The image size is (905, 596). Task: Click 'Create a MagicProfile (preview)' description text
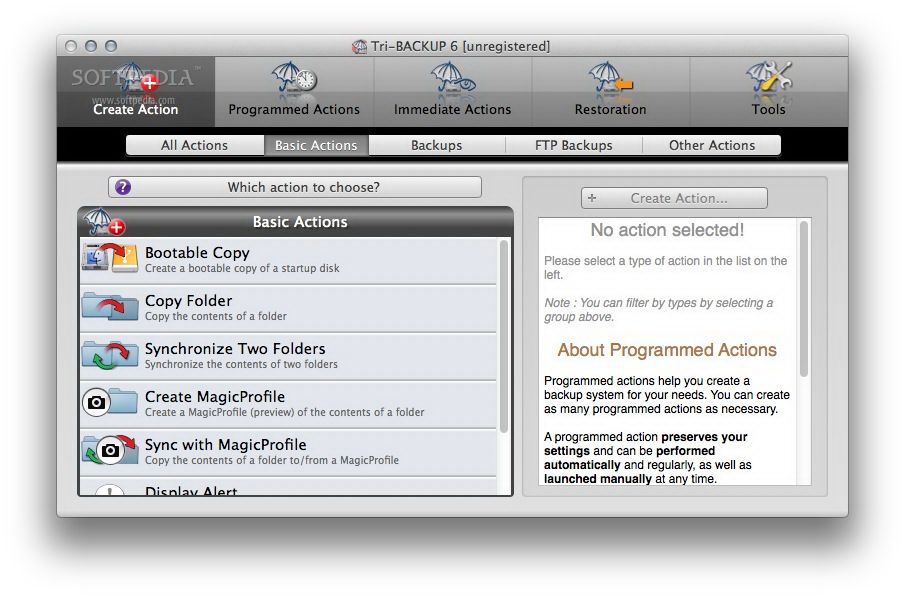285,412
